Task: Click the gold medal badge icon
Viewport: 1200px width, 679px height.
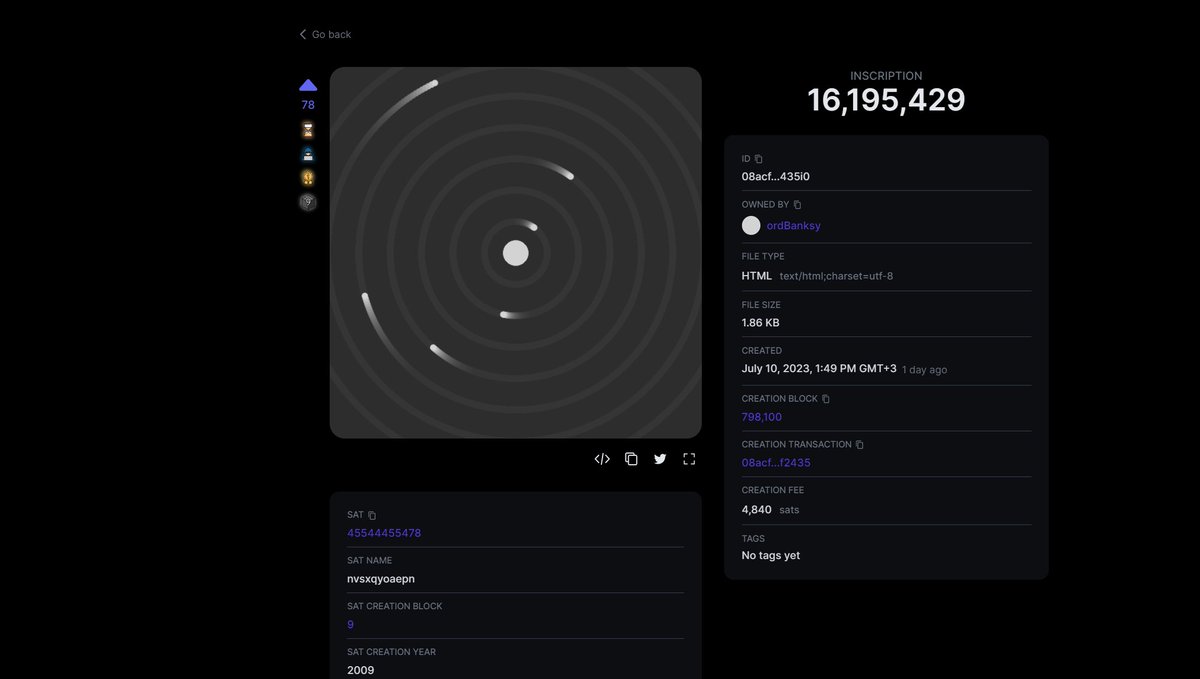Action: point(308,178)
